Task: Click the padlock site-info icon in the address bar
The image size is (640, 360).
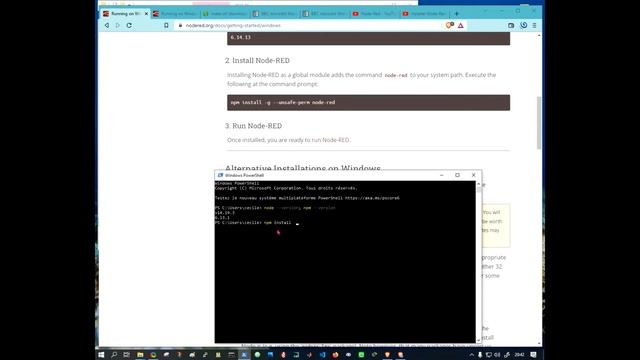Action: (x=180, y=25)
